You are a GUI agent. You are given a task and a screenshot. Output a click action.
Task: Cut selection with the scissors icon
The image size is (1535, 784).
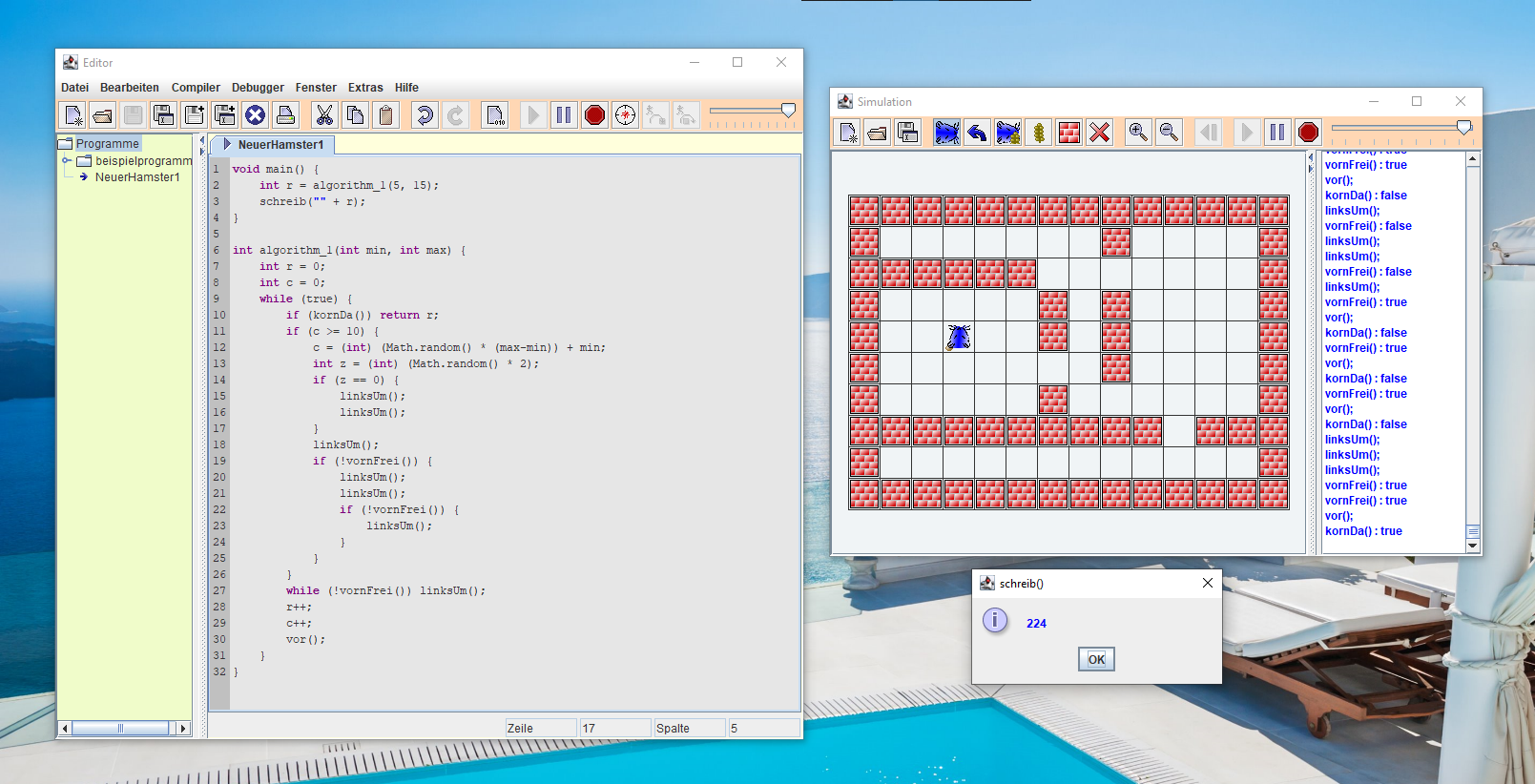324,115
